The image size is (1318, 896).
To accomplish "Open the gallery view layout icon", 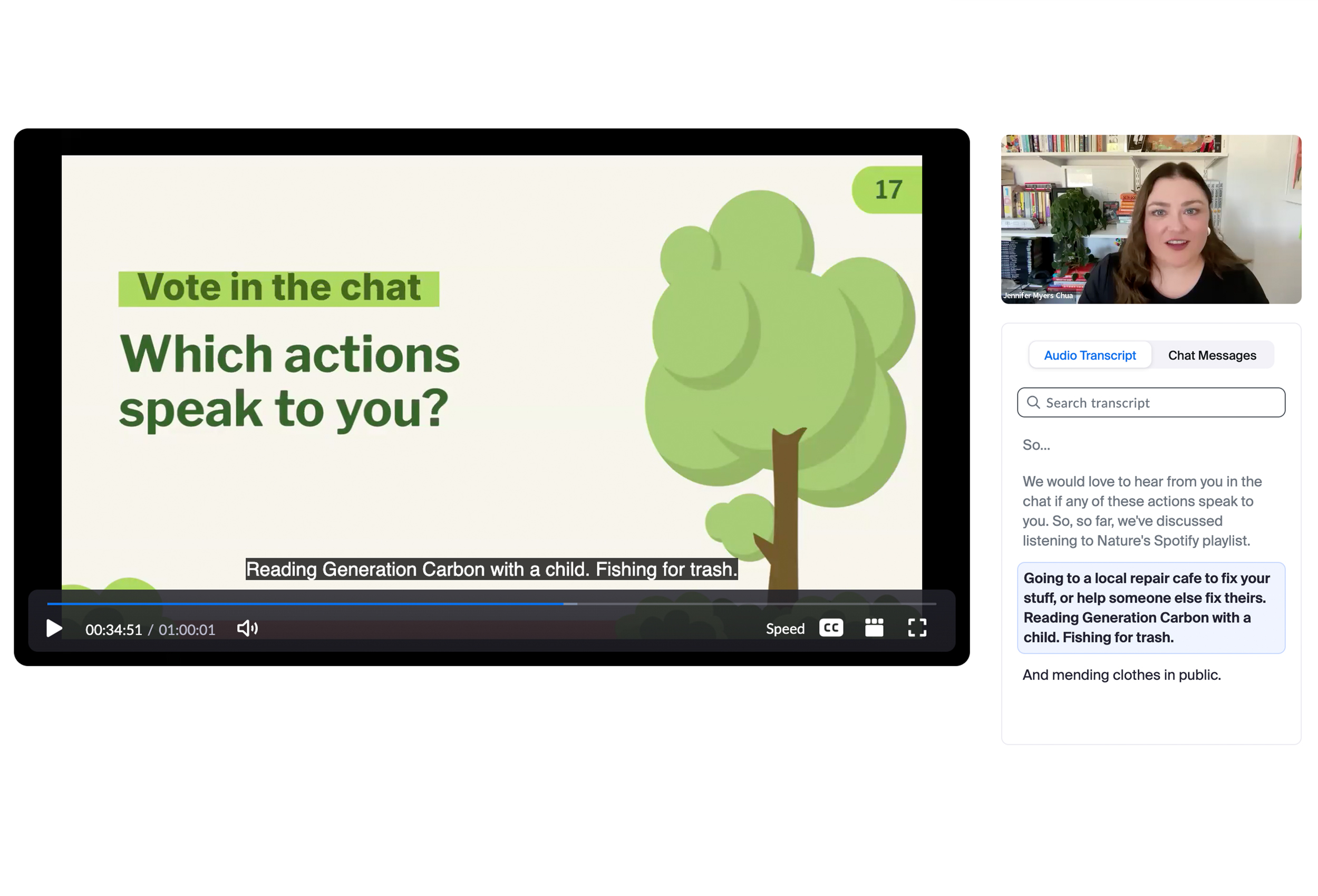I will tap(874, 628).
